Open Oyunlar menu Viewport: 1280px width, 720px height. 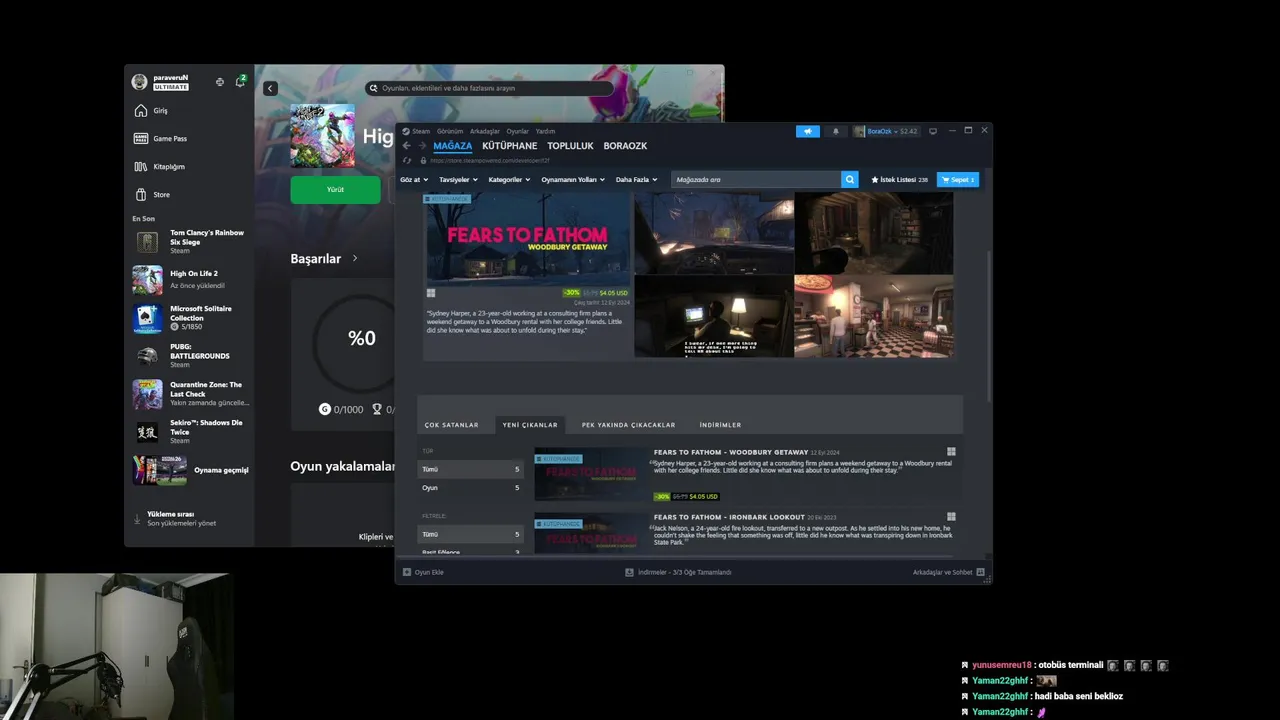pyautogui.click(x=517, y=131)
